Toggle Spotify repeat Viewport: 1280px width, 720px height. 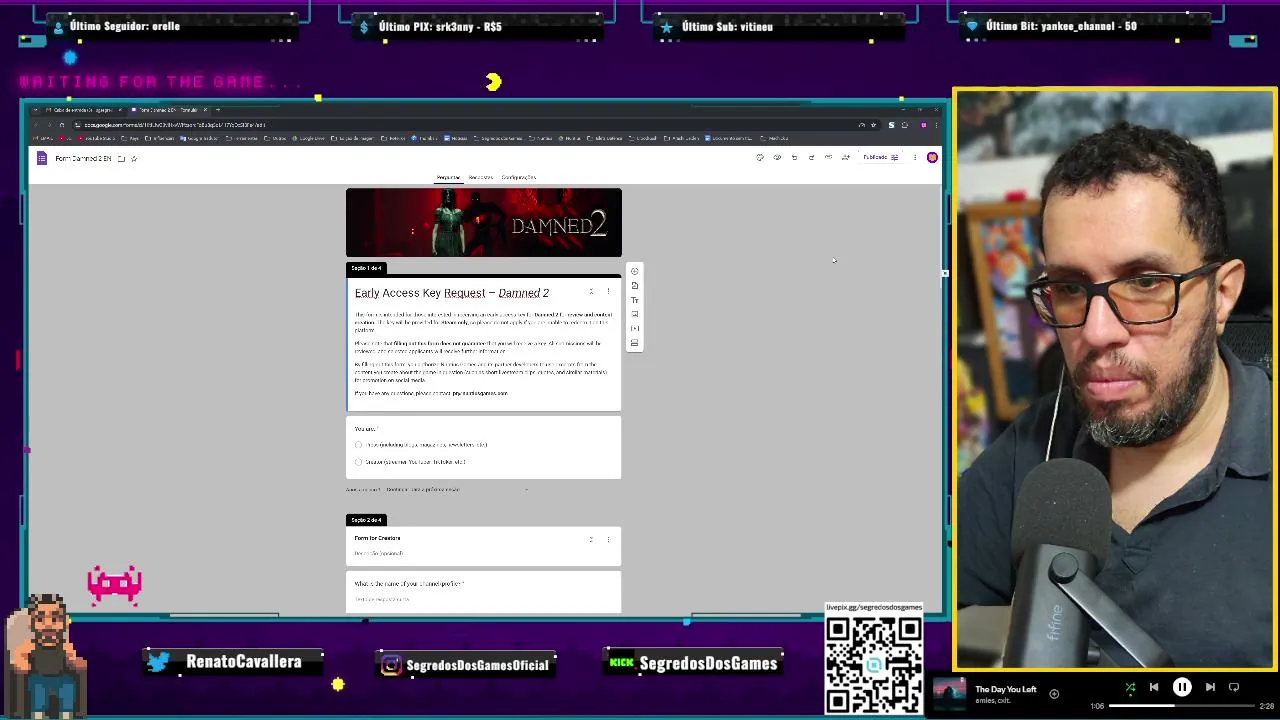pyautogui.click(x=1234, y=687)
